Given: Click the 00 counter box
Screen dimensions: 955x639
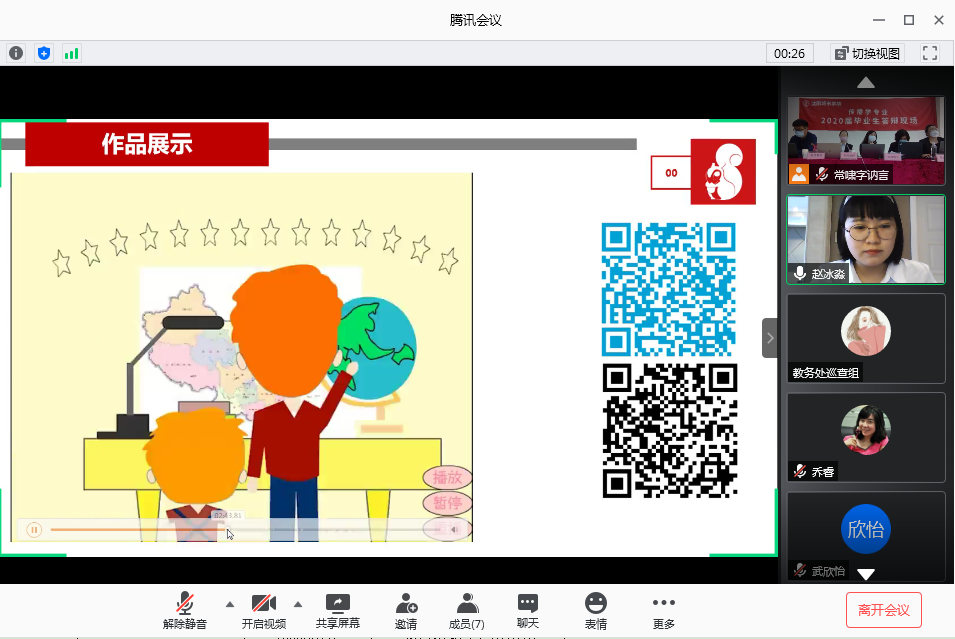Looking at the screenshot, I should (x=671, y=172).
